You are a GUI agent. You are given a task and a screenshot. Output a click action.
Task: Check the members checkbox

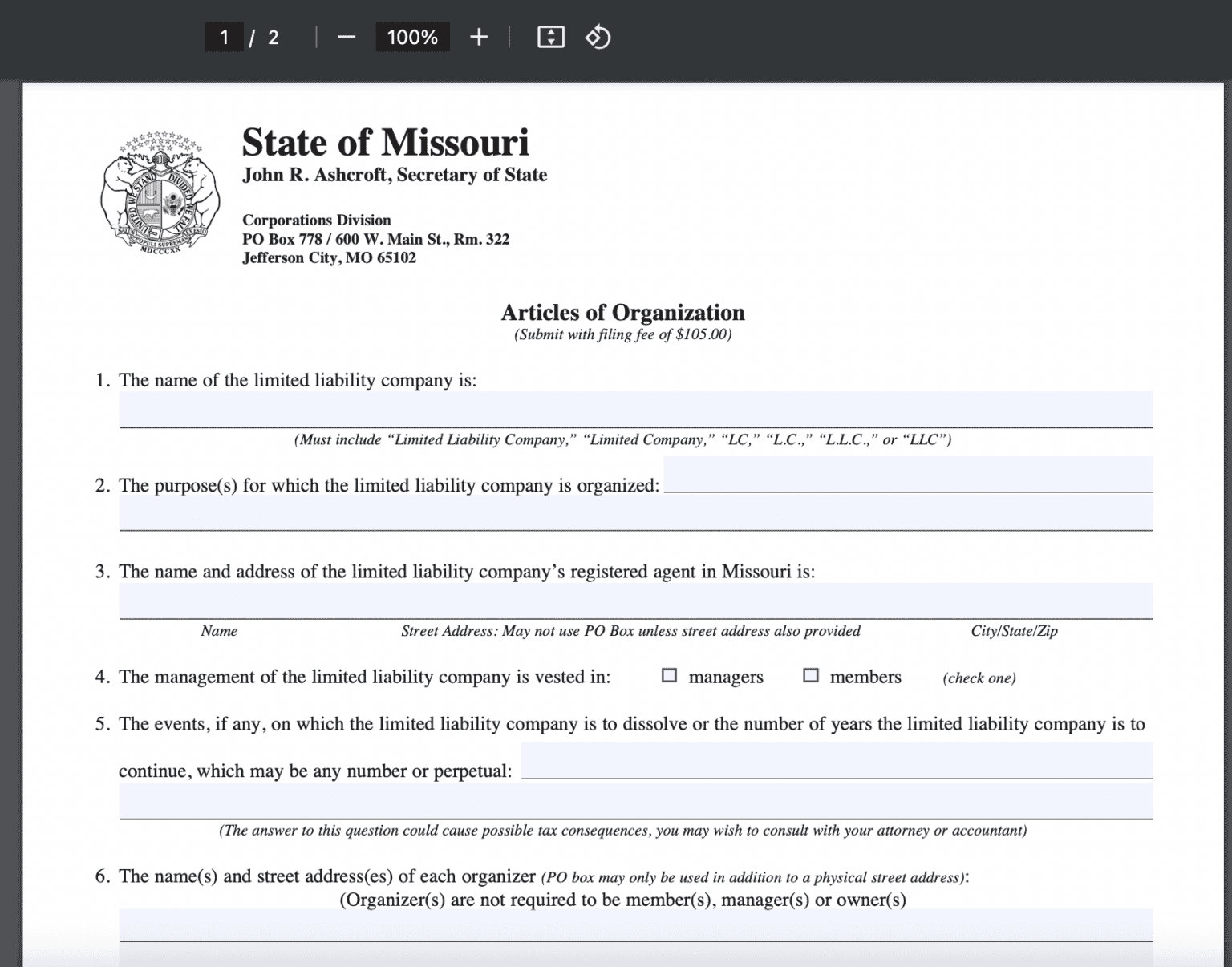point(811,676)
